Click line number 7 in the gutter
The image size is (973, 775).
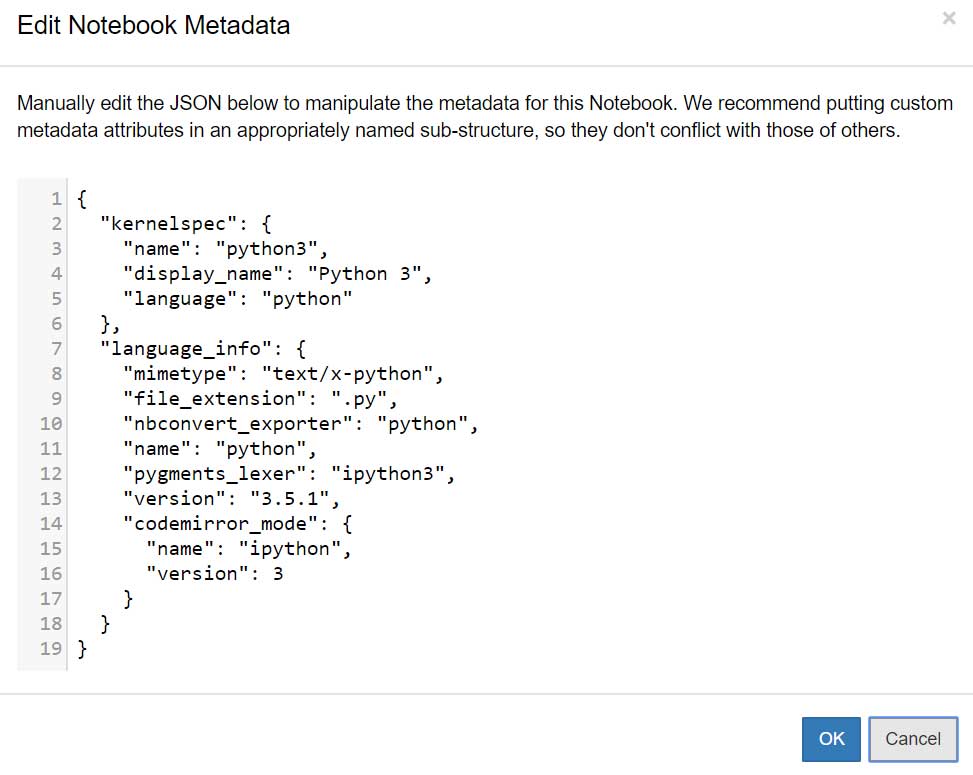(x=56, y=348)
